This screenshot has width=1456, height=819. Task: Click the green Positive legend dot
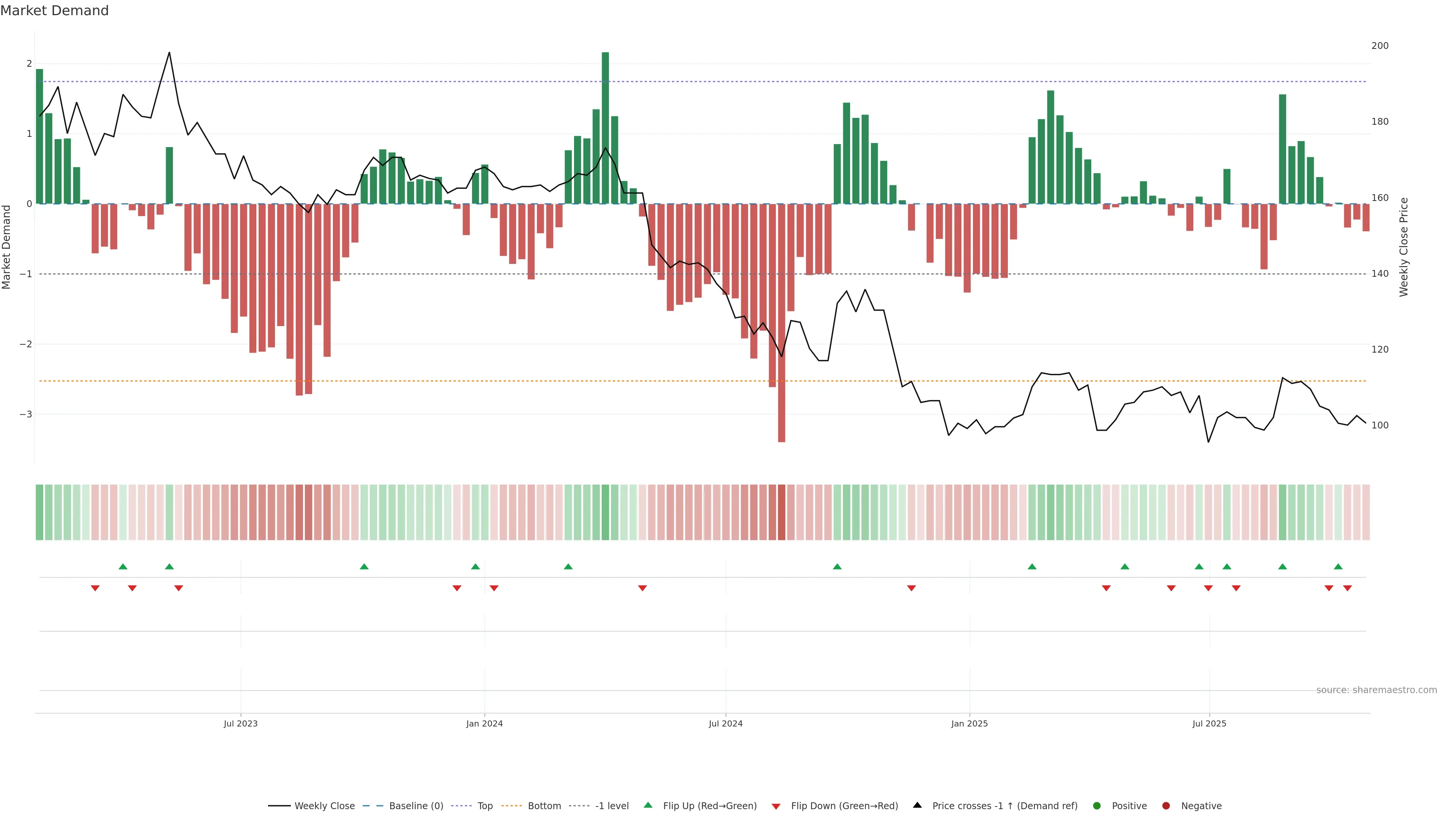[x=1097, y=806]
